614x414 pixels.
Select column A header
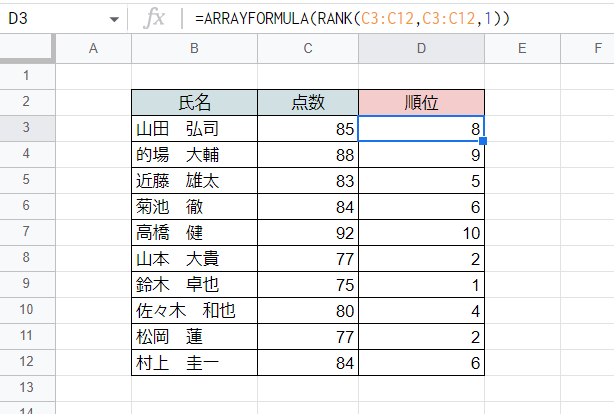coord(93,49)
